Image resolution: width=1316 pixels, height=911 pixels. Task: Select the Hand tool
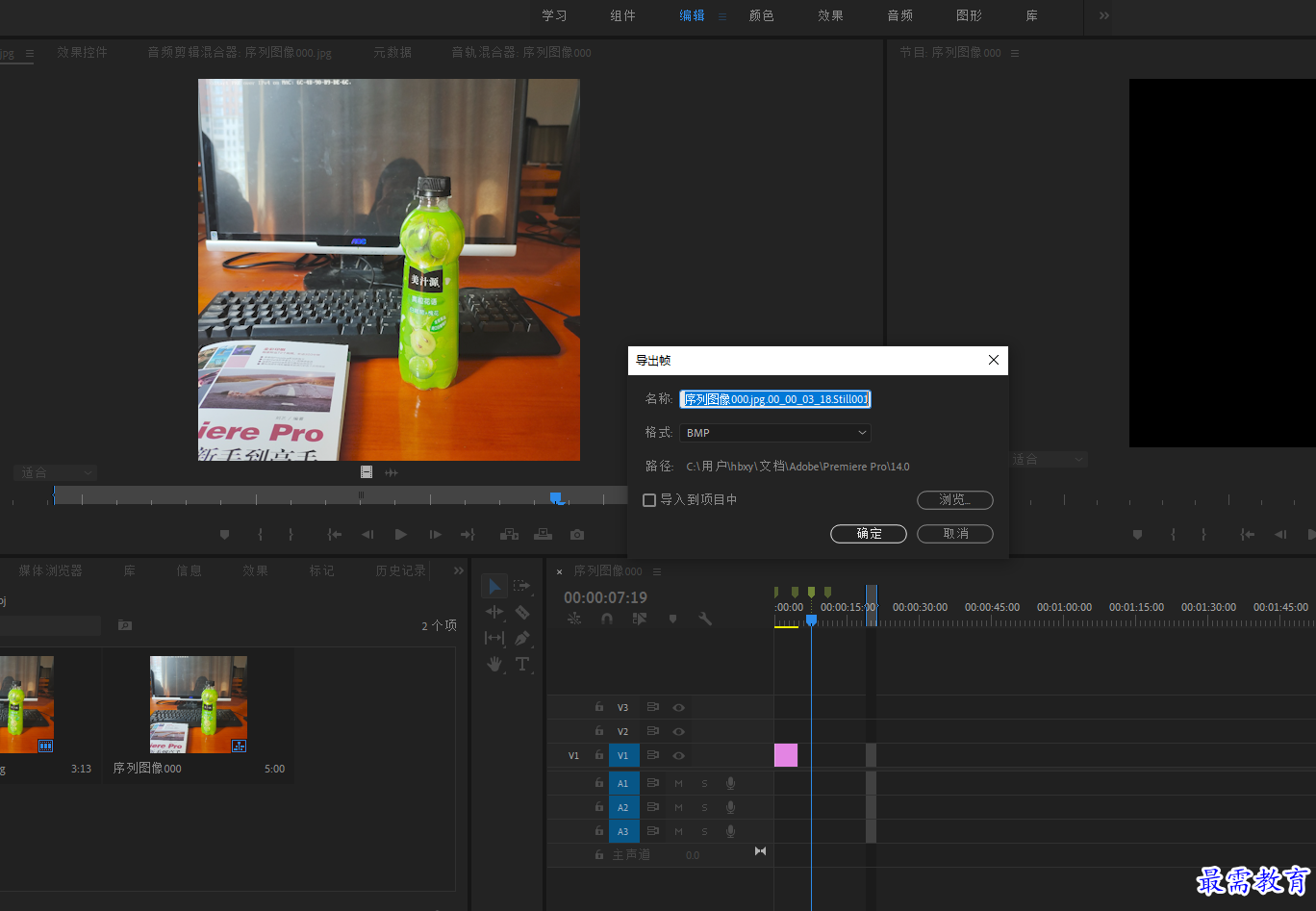click(x=494, y=664)
